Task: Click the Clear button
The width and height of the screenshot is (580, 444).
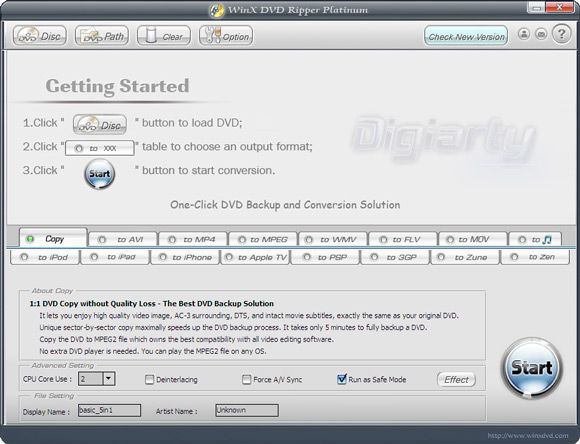Action: (164, 36)
